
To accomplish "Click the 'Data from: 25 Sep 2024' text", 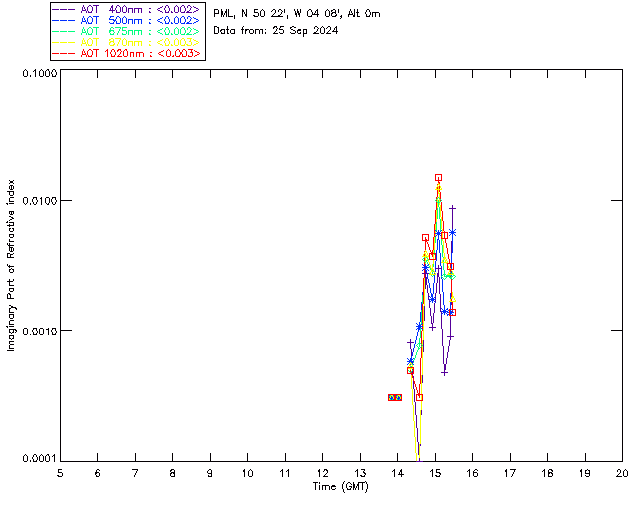I will point(276,31).
